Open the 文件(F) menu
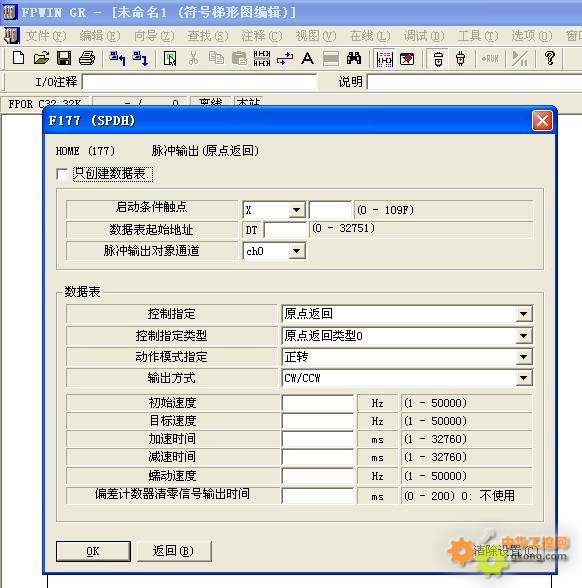582x588 pixels. pos(46,36)
